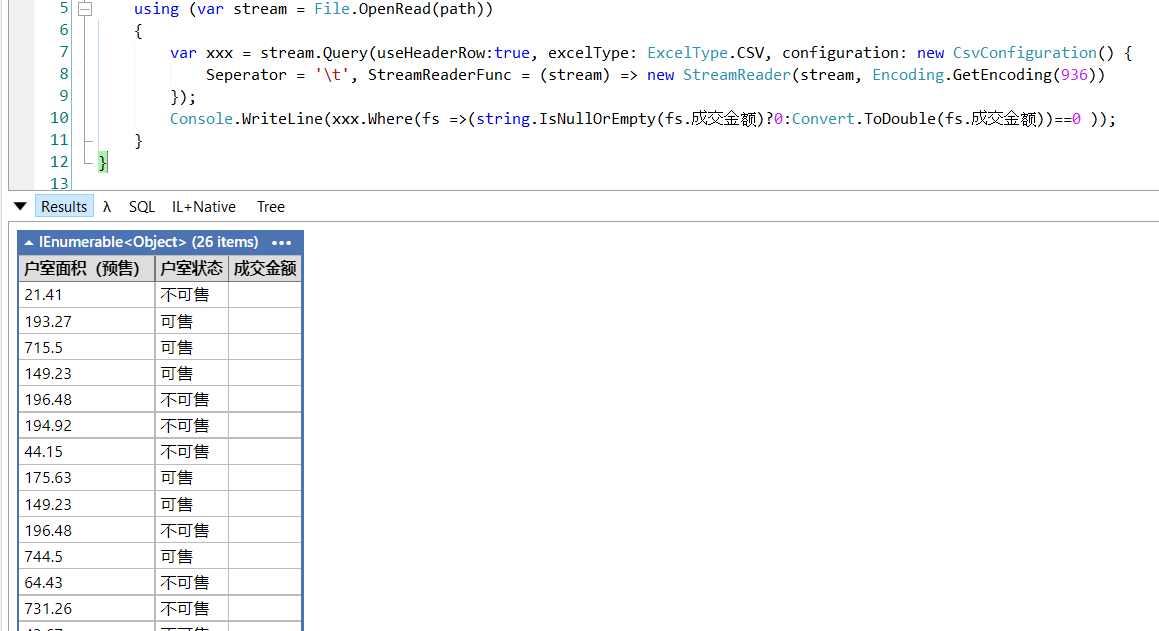Click the Convert.ToDouble call in line 10
1159x631 pixels.
(864, 119)
